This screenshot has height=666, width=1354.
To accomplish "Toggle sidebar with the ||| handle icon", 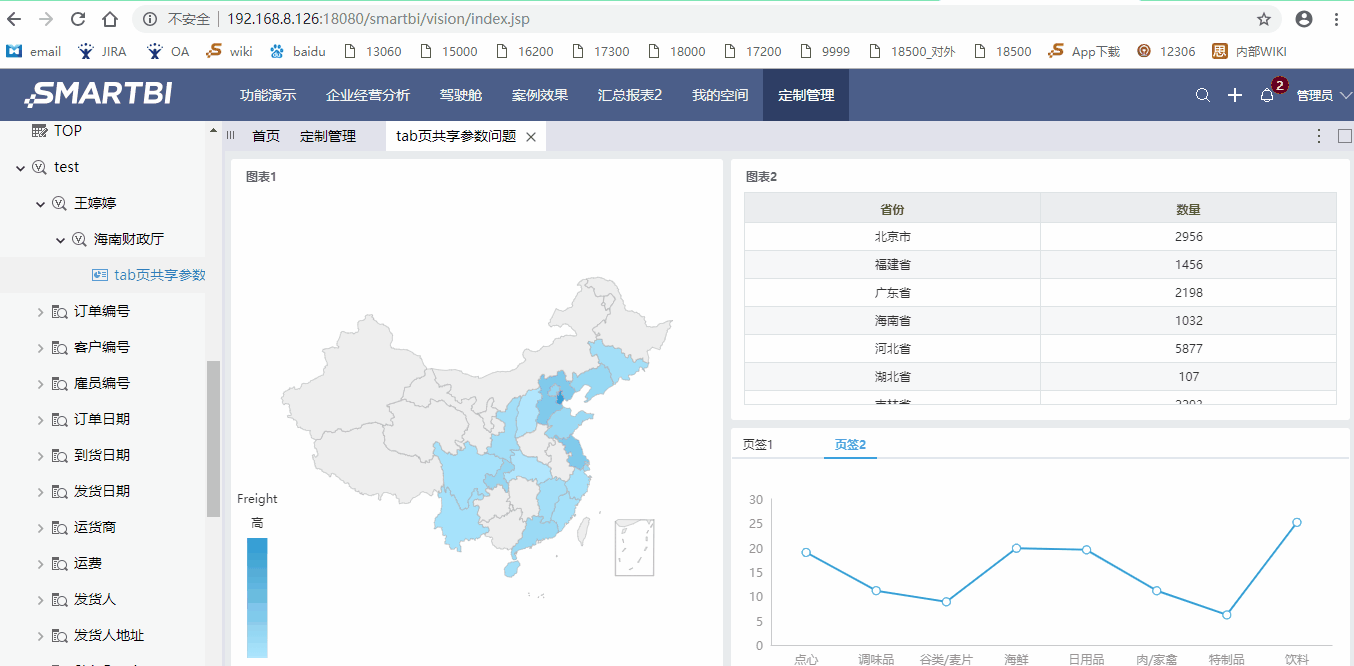I will tap(231, 136).
